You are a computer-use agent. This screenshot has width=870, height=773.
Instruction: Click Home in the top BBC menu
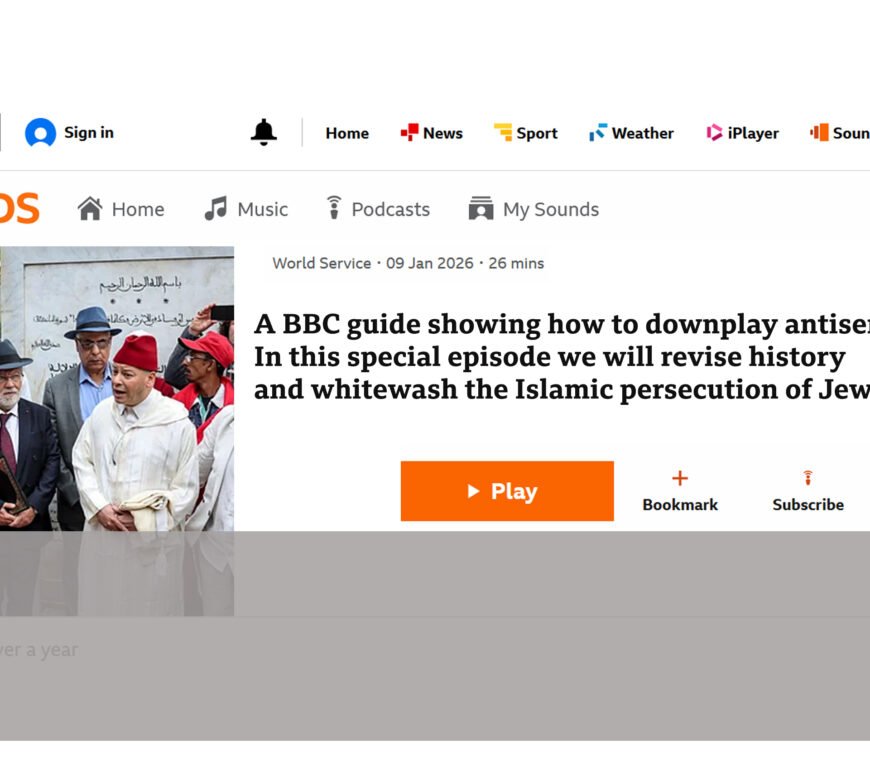[x=346, y=132]
